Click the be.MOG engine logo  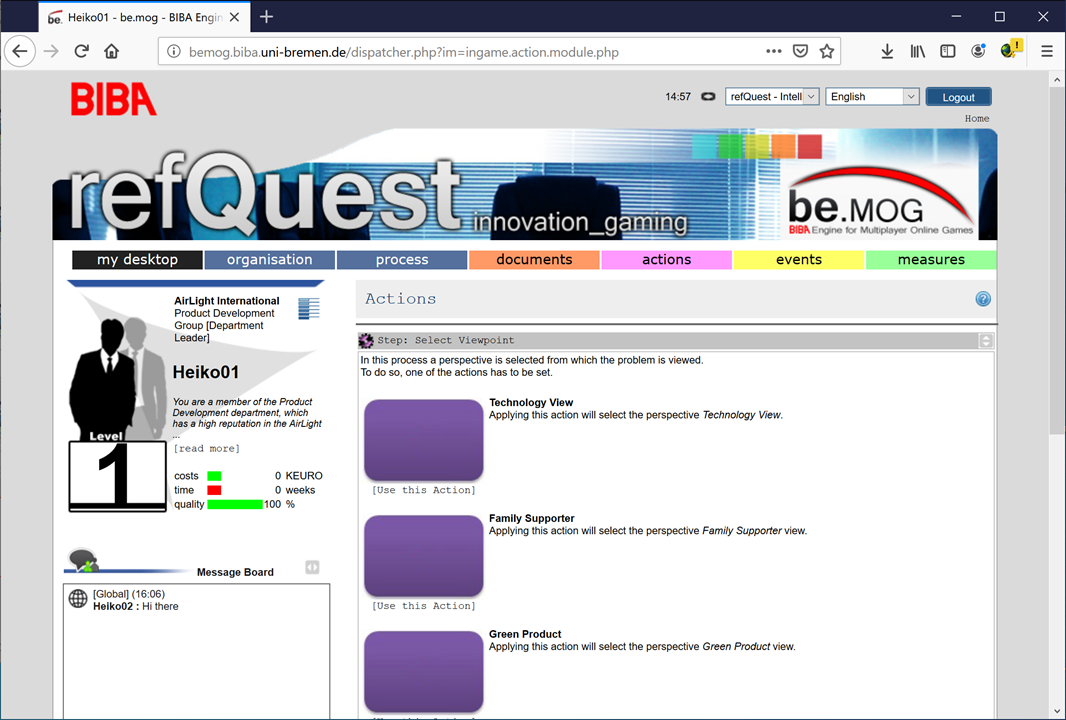[x=882, y=202]
